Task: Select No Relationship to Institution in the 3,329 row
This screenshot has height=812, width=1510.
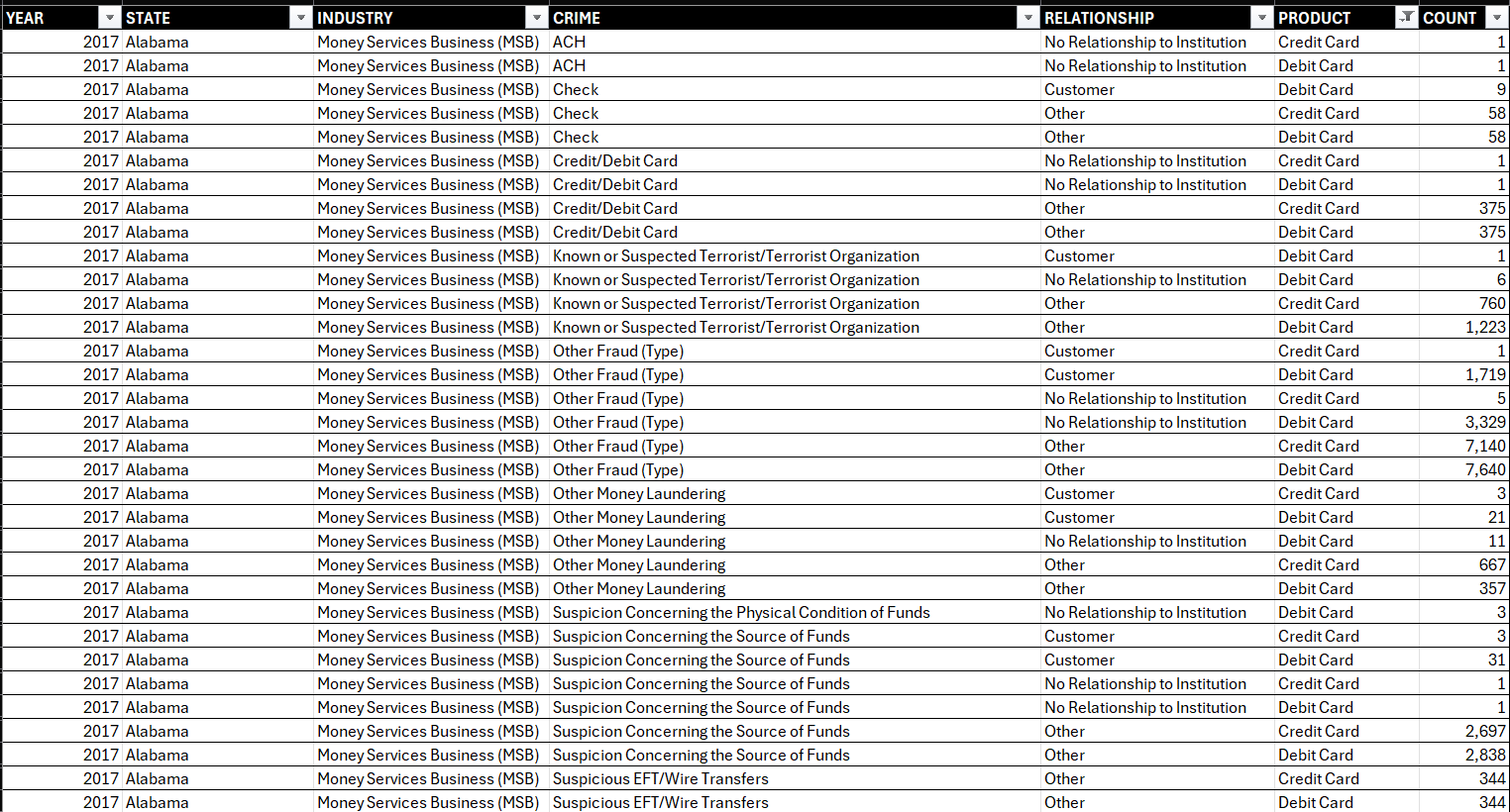Action: (1157, 422)
